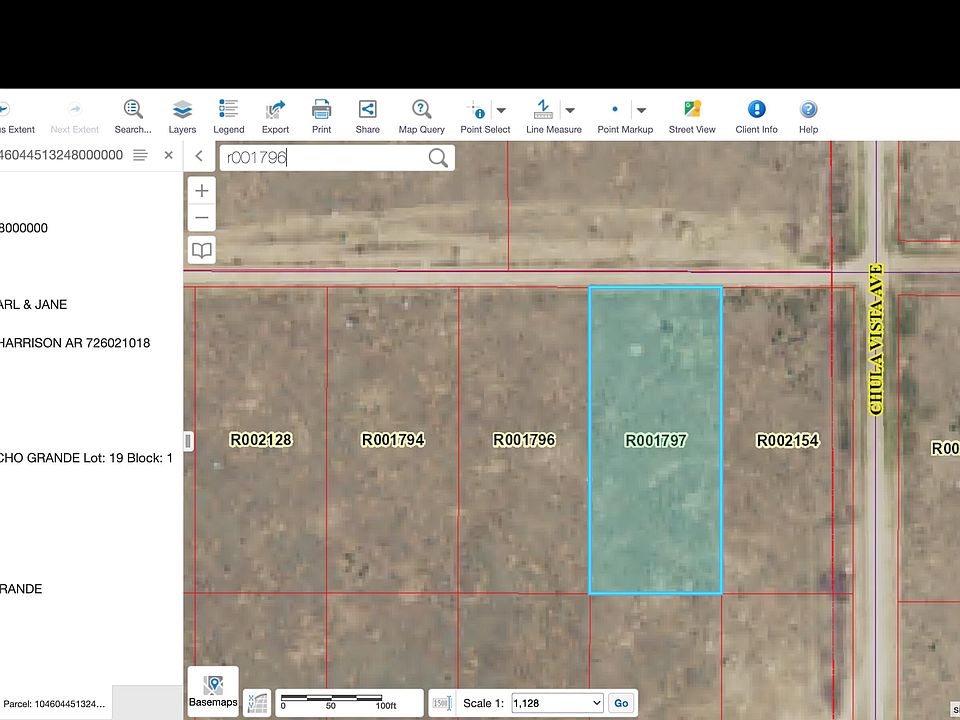Open the Point Select dropdown arrow
Viewport: 960px width, 720px height.
[x=502, y=111]
